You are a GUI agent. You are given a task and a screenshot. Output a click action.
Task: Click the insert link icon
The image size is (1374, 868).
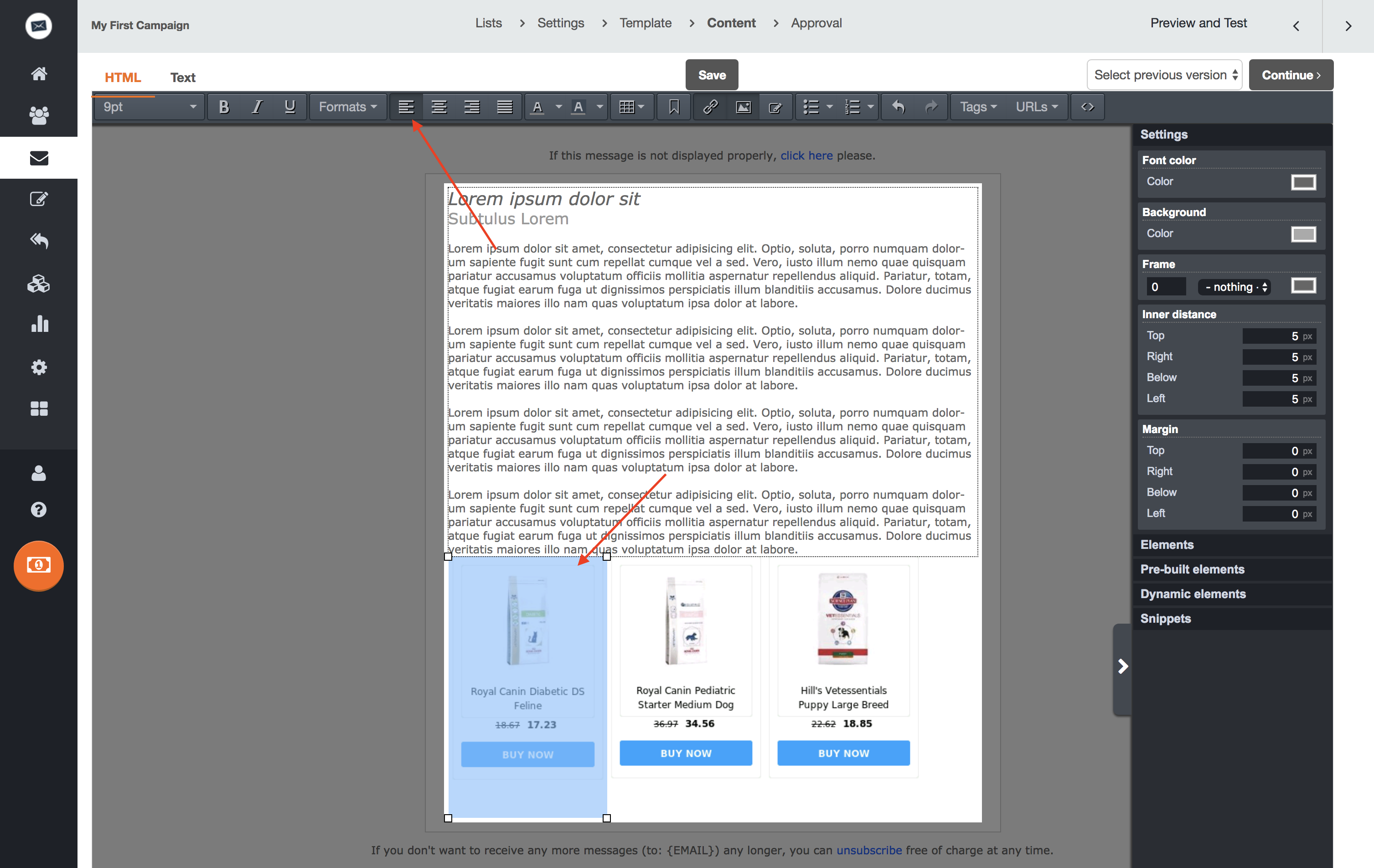click(710, 107)
